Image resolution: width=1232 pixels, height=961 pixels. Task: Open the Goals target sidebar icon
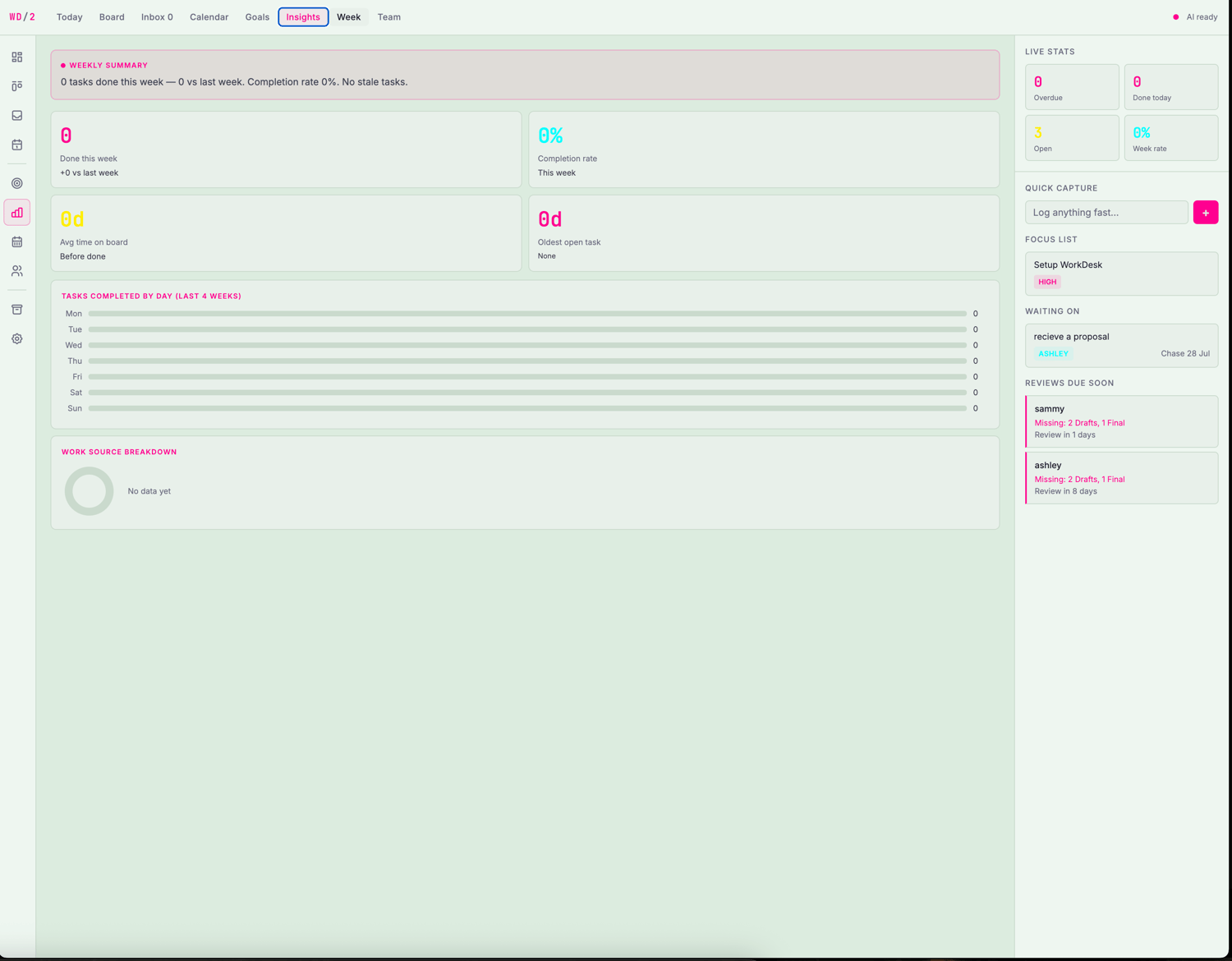pos(17,183)
